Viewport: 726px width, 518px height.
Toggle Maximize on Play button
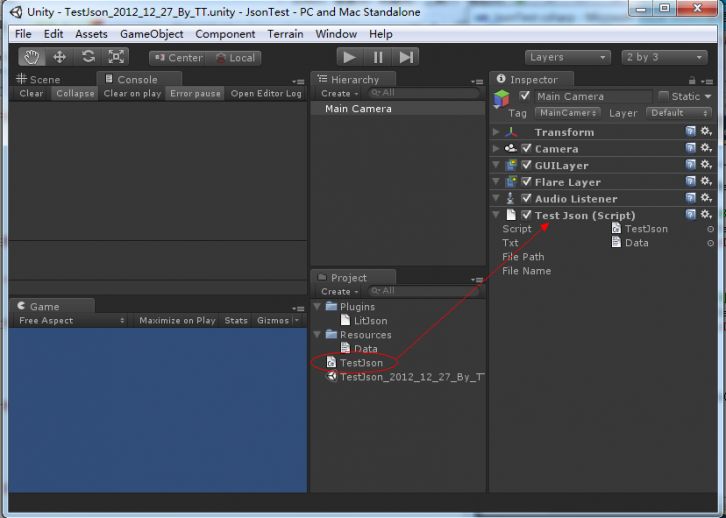click(177, 320)
